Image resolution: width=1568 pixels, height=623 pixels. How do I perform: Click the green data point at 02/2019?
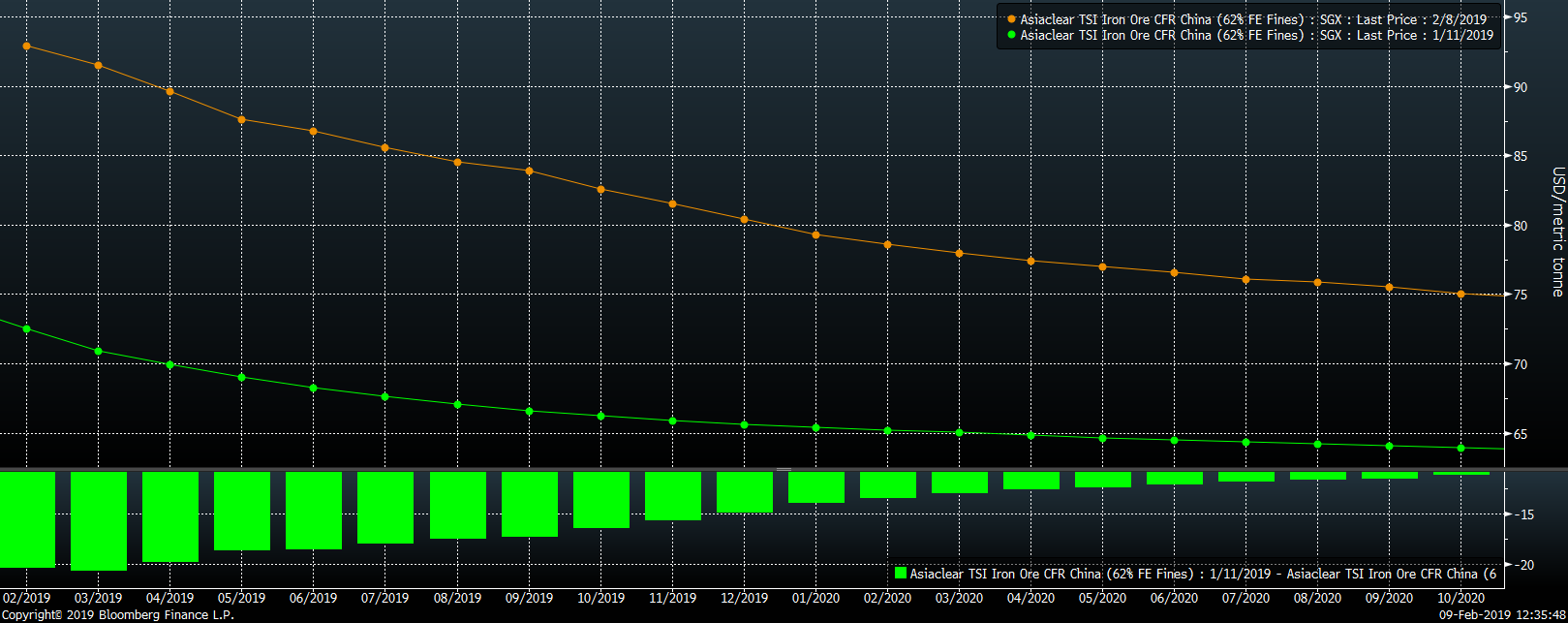pos(26,329)
